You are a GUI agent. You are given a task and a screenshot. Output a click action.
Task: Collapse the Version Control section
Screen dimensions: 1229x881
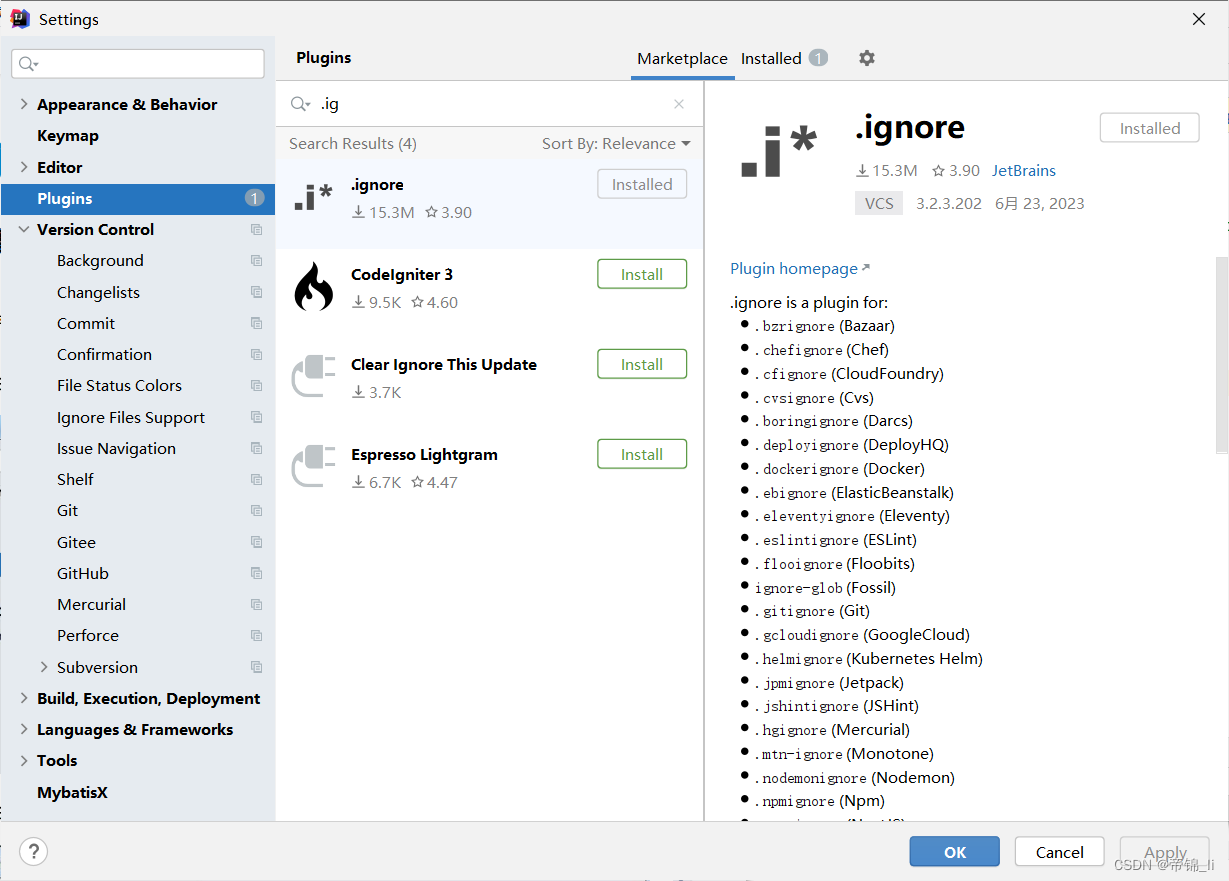click(x=24, y=229)
